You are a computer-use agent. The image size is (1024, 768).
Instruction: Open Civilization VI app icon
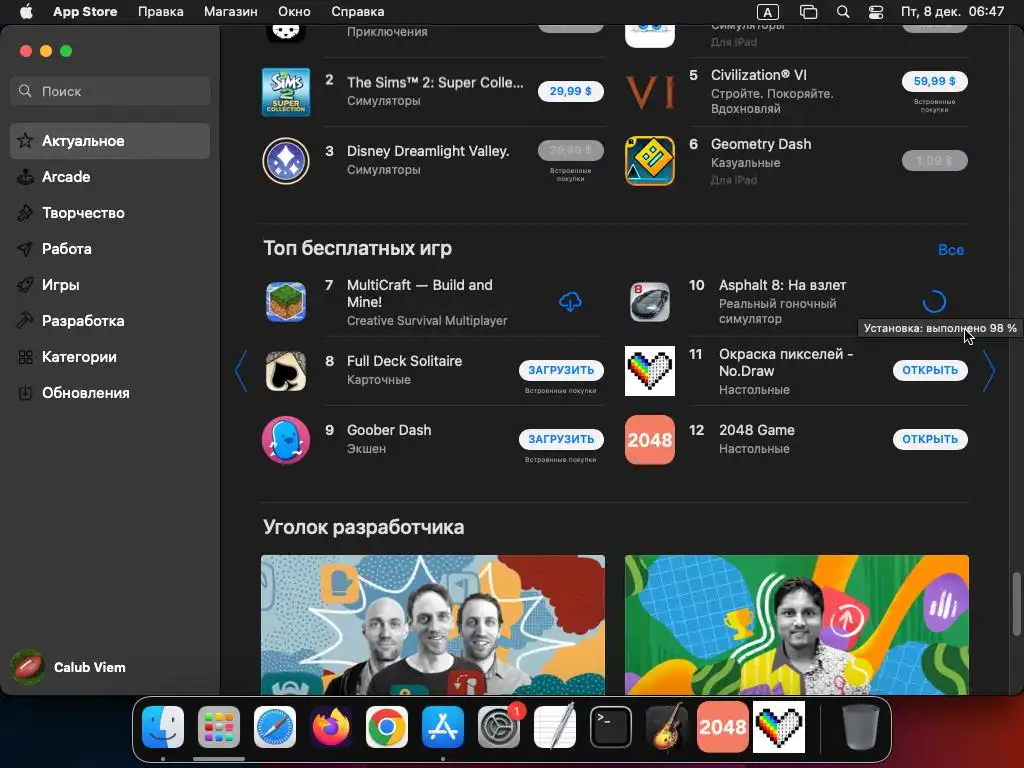(650, 92)
